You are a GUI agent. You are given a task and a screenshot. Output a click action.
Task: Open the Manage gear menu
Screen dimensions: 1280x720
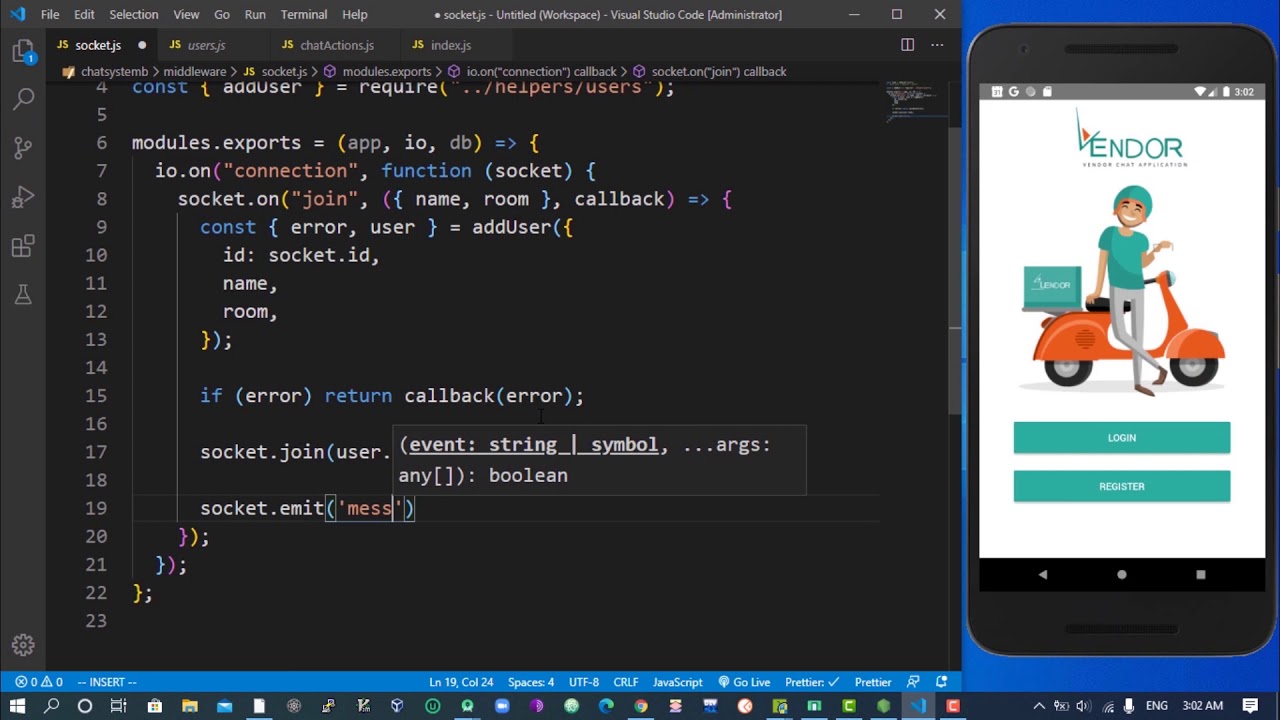(23, 645)
